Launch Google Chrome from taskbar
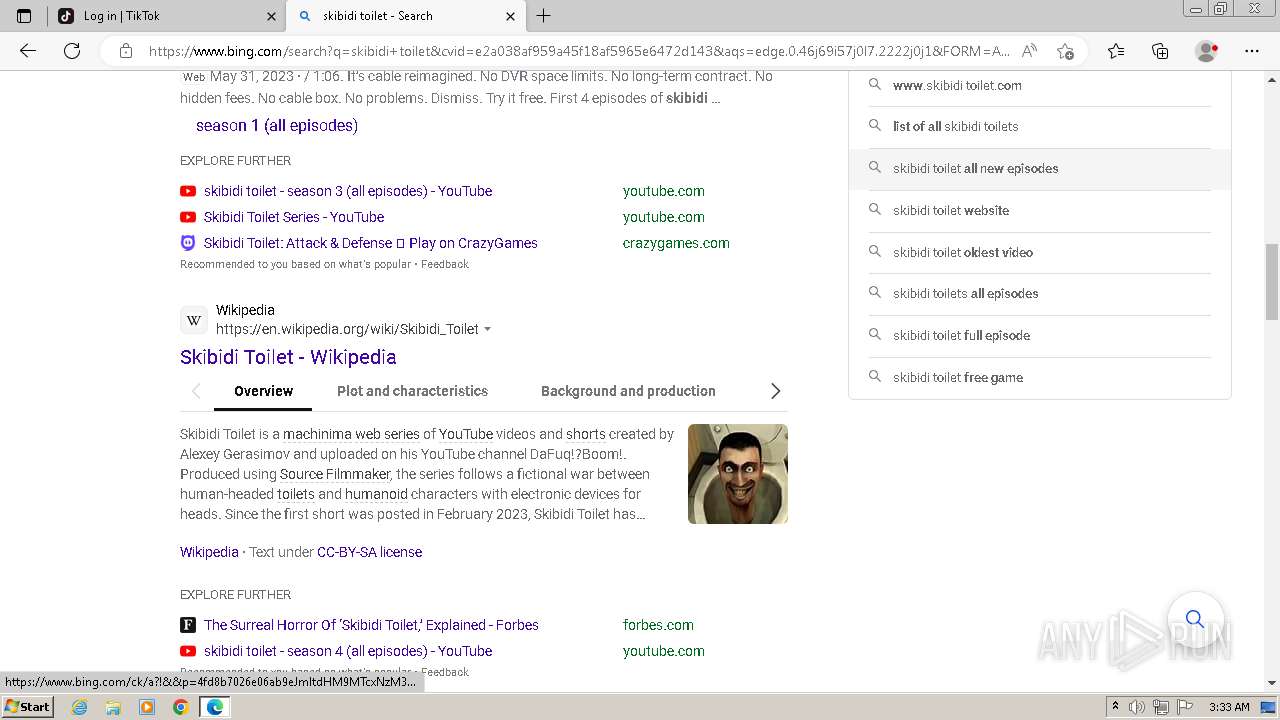 pyautogui.click(x=180, y=707)
